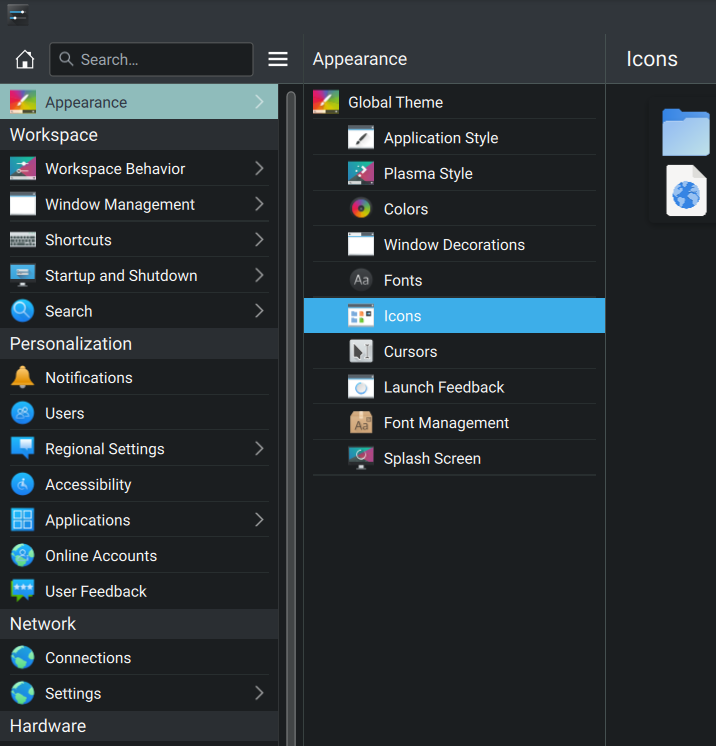The height and width of the screenshot is (746, 716).
Task: Open Window Decorations settings
Action: pos(454,245)
